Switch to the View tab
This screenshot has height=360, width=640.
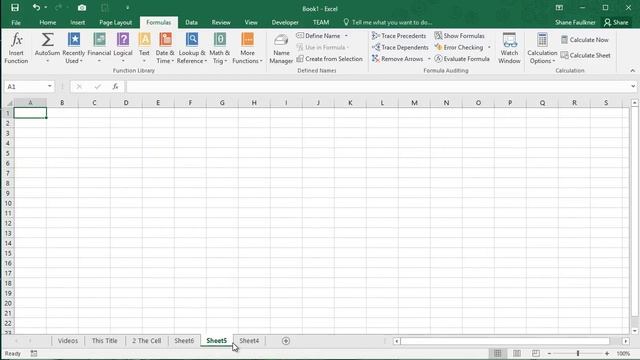tap(251, 22)
